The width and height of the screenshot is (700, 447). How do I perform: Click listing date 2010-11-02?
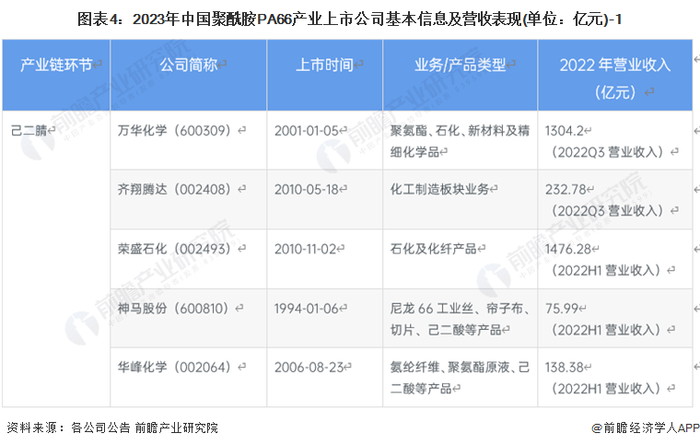click(x=305, y=249)
